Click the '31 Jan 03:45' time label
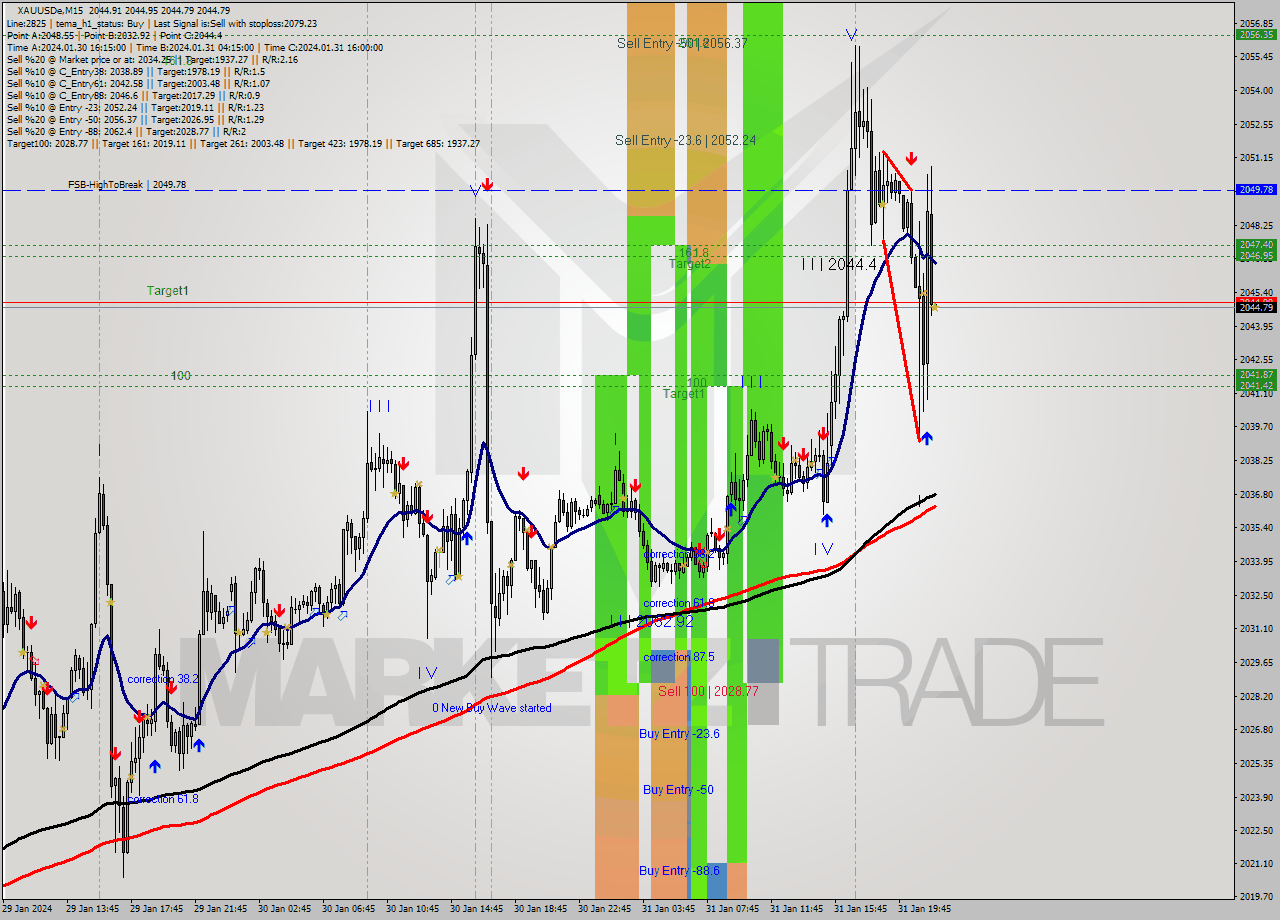 pyautogui.click(x=669, y=909)
